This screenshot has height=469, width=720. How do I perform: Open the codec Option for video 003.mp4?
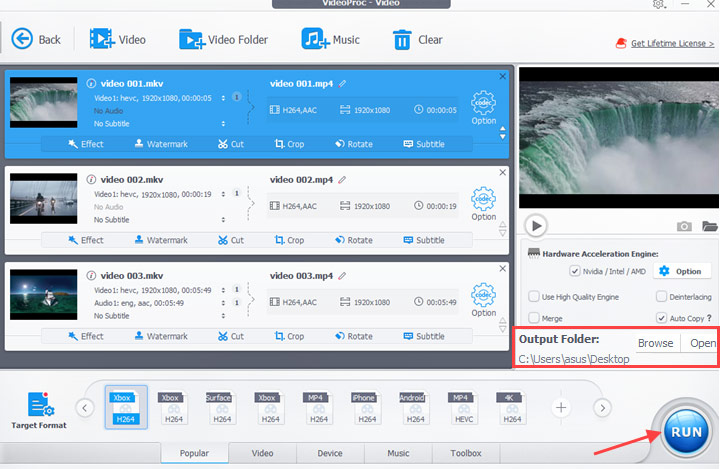point(484,300)
